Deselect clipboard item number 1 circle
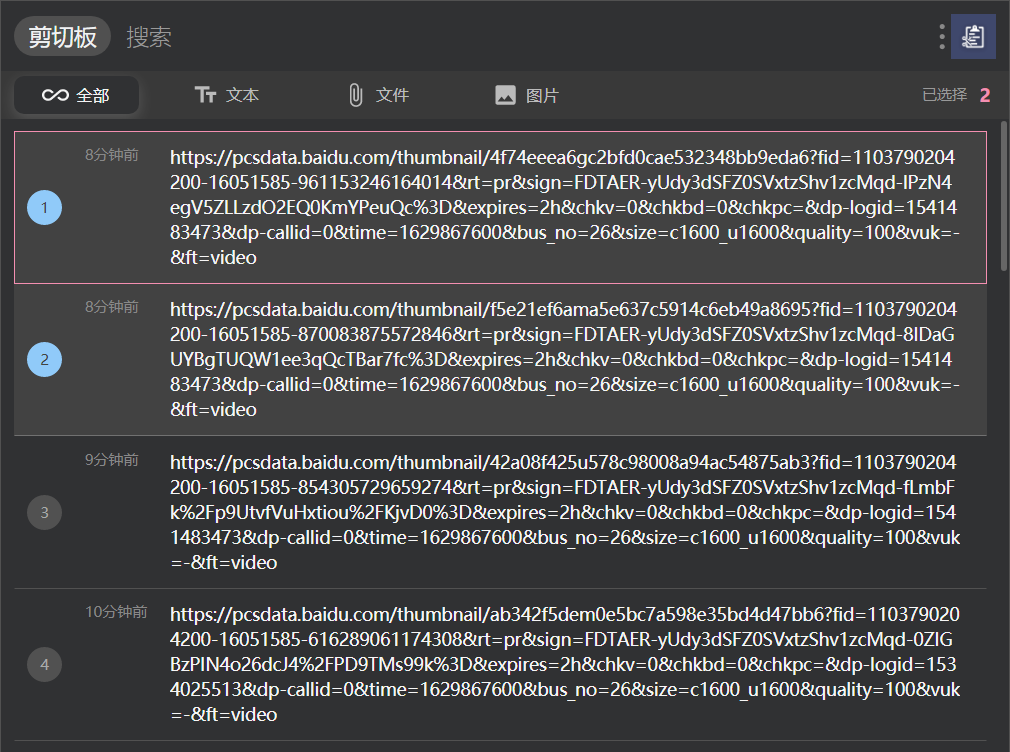Image resolution: width=1010 pixels, height=752 pixels. pyautogui.click(x=44, y=207)
